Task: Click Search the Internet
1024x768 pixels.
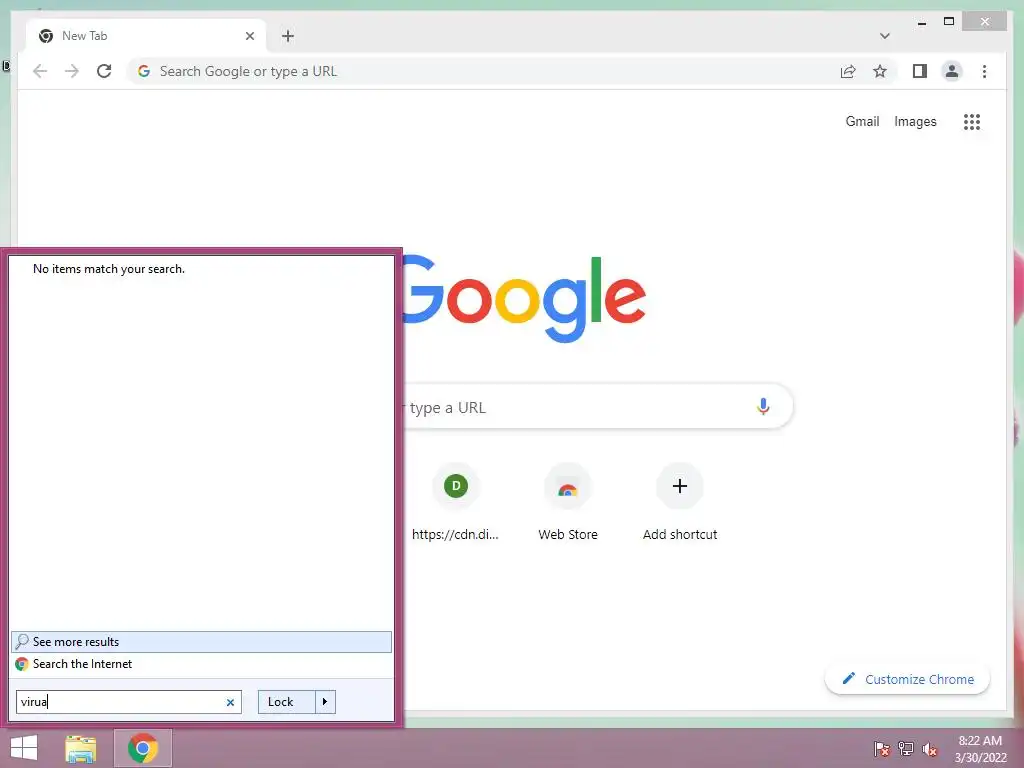Action: pos(201,664)
